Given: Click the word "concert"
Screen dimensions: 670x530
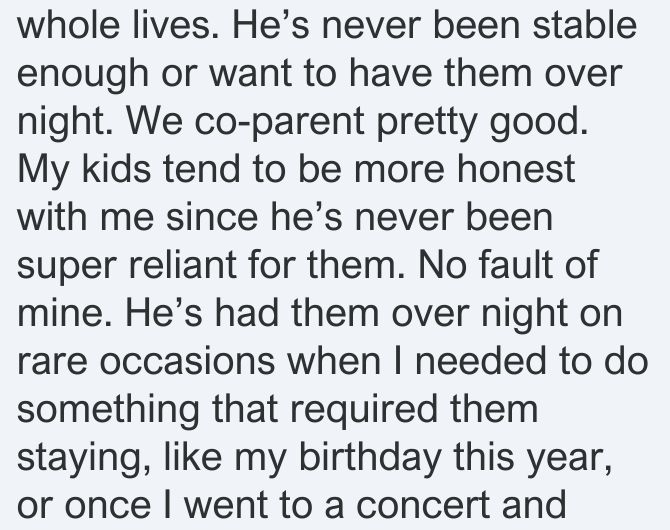Looking at the screenshot, I should point(423,504).
